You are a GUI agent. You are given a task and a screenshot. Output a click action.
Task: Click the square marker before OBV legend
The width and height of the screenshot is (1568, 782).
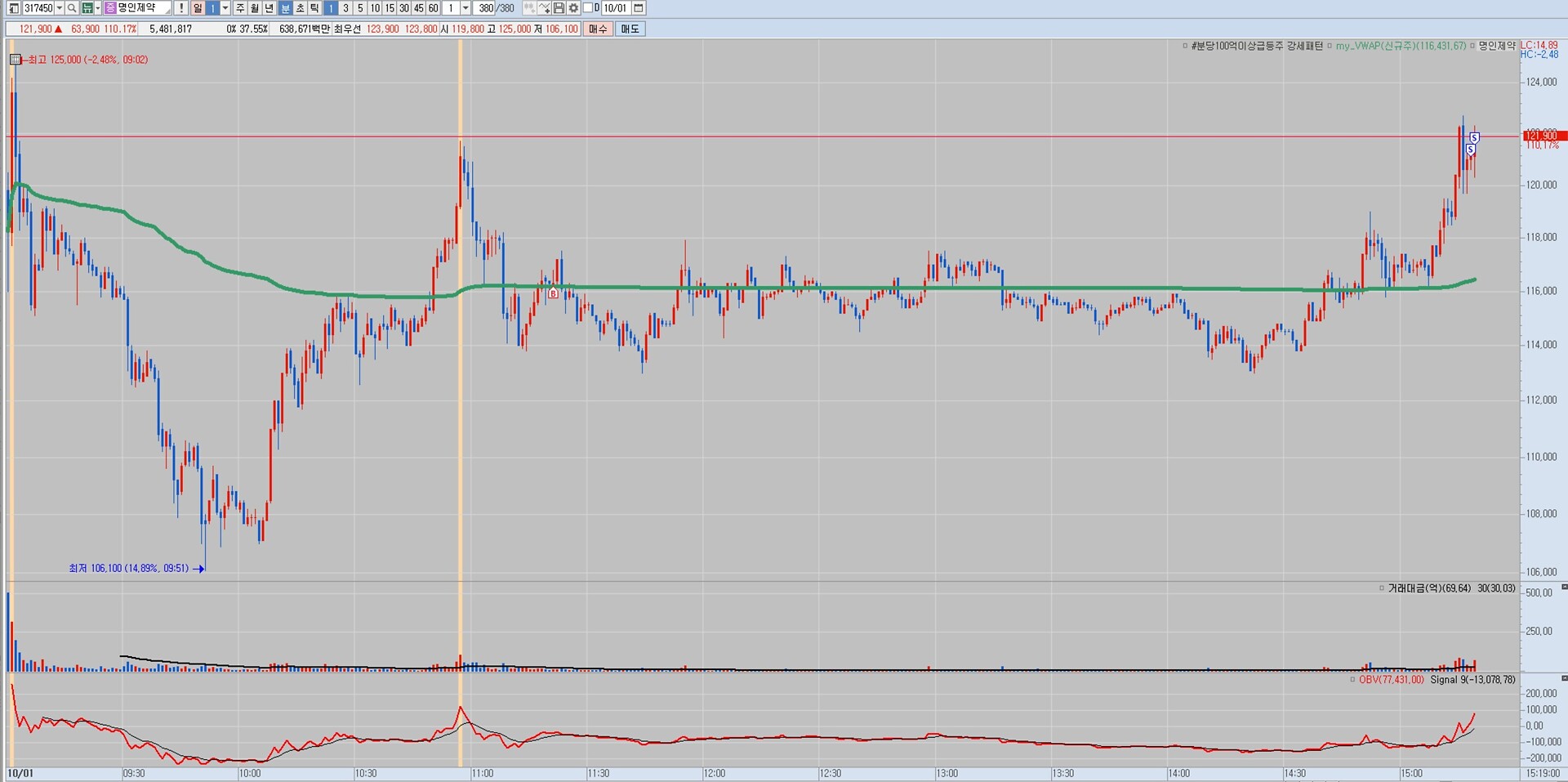[1352, 680]
